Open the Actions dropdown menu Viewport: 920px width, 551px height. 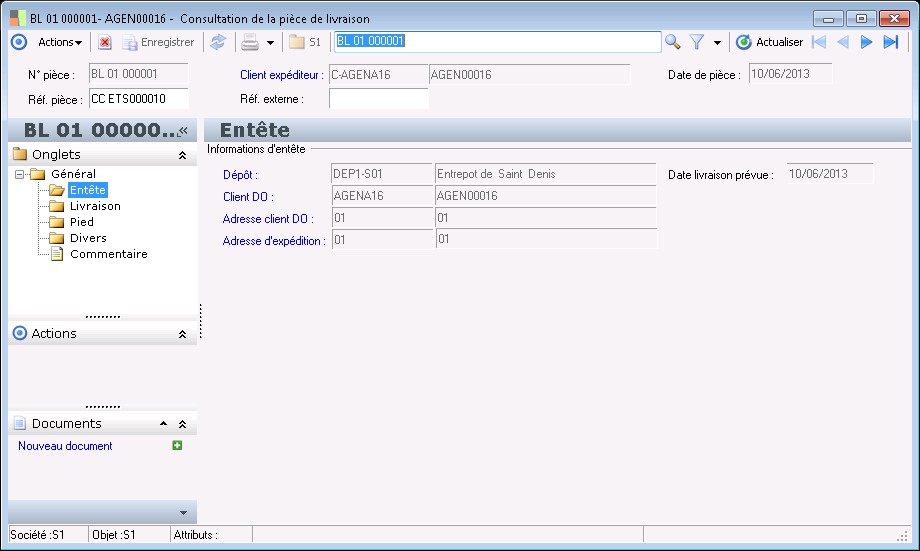pos(60,42)
